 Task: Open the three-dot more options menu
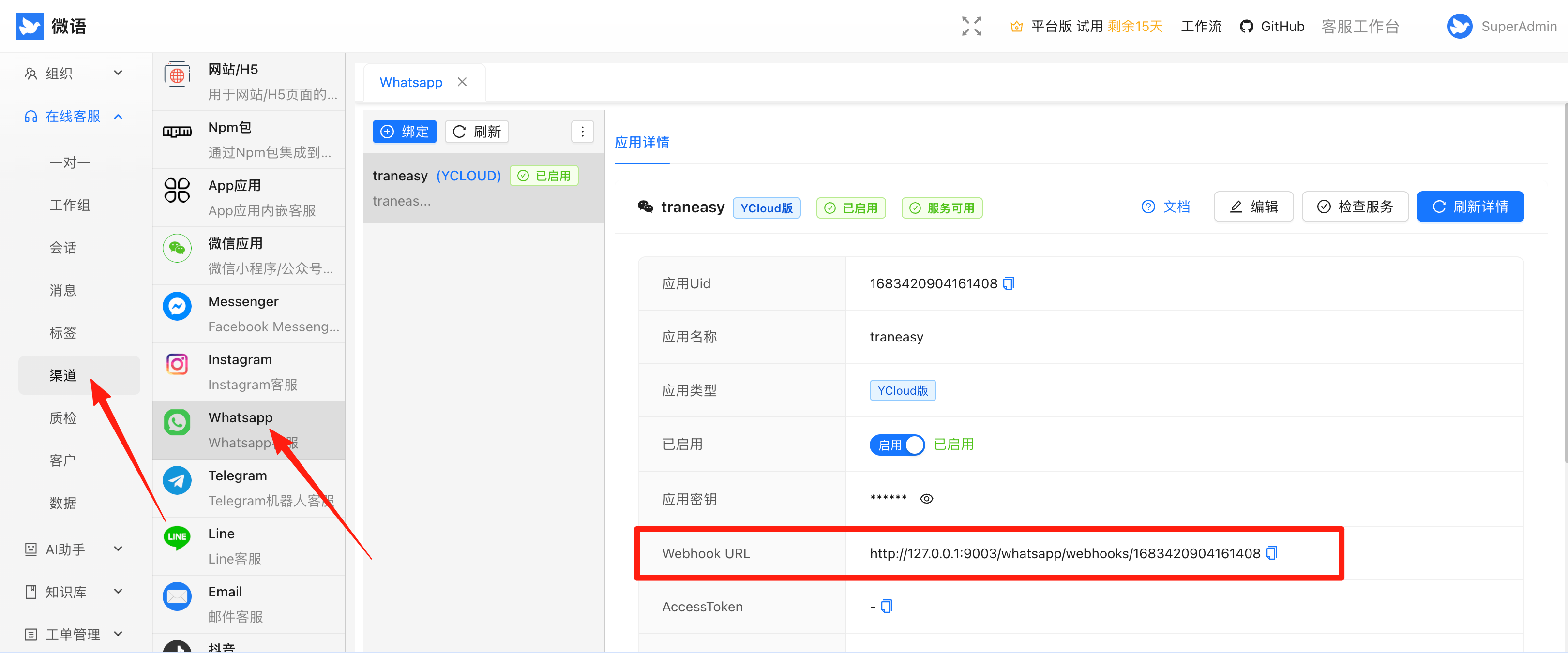[x=583, y=132]
